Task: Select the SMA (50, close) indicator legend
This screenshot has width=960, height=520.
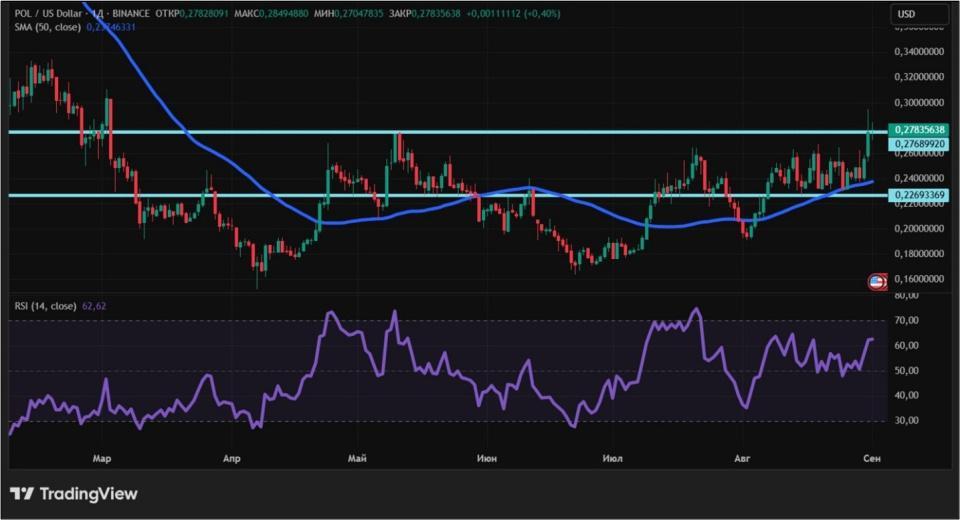Action: coord(48,27)
